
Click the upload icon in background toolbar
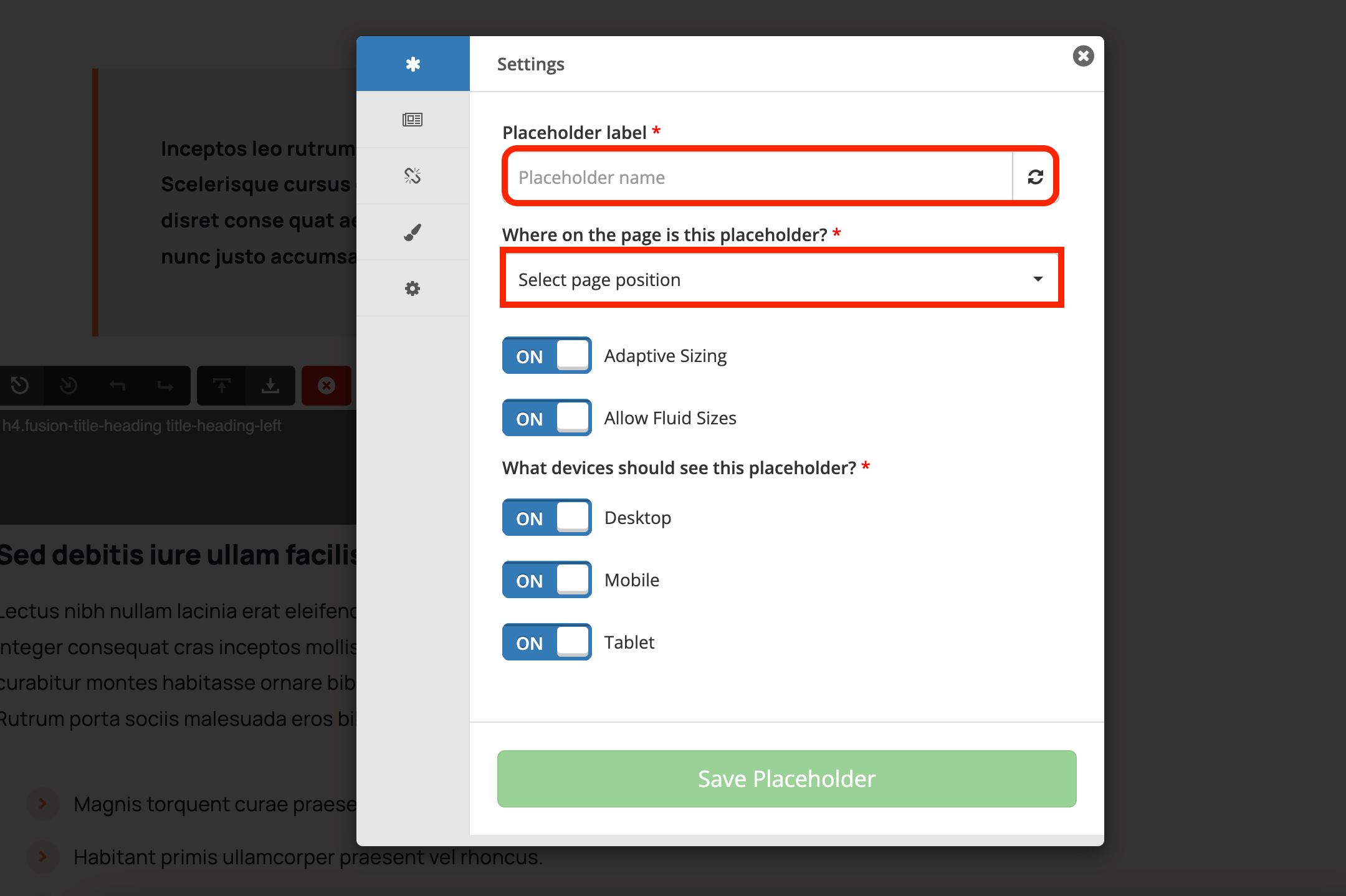tap(221, 386)
